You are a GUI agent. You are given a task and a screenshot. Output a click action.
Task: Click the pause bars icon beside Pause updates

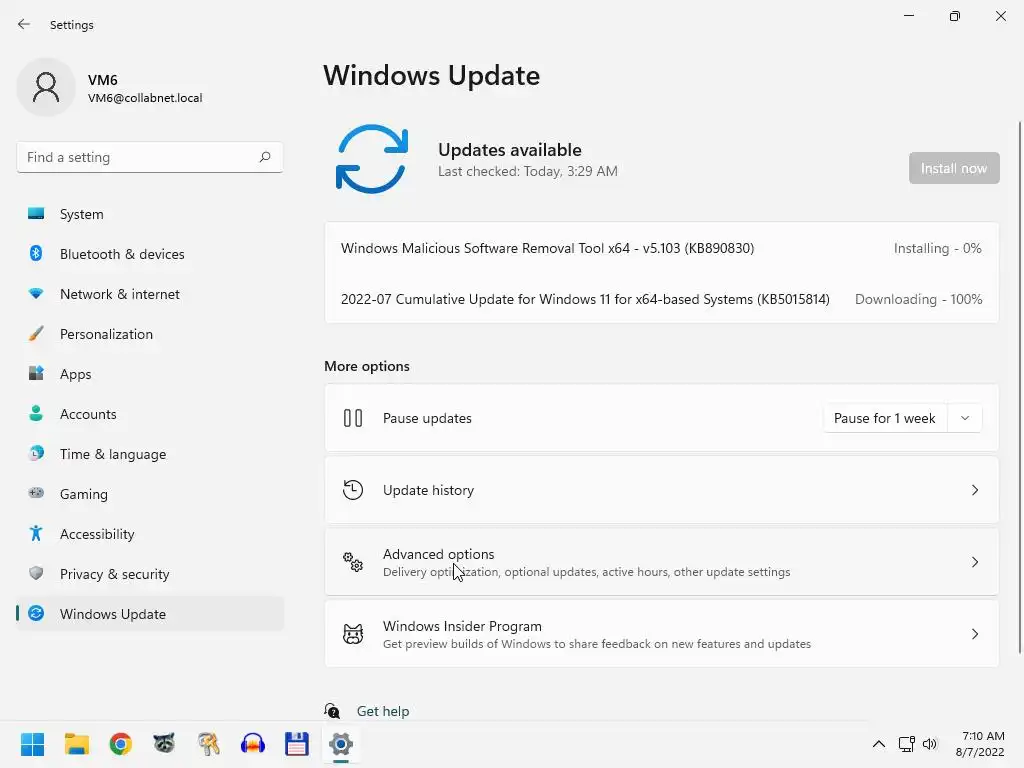353,418
